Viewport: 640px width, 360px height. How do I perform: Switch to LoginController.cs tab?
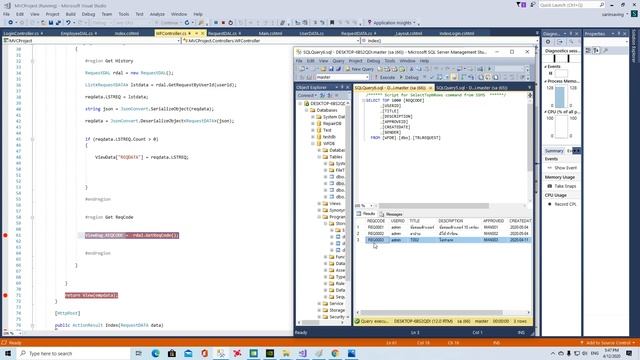23,33
